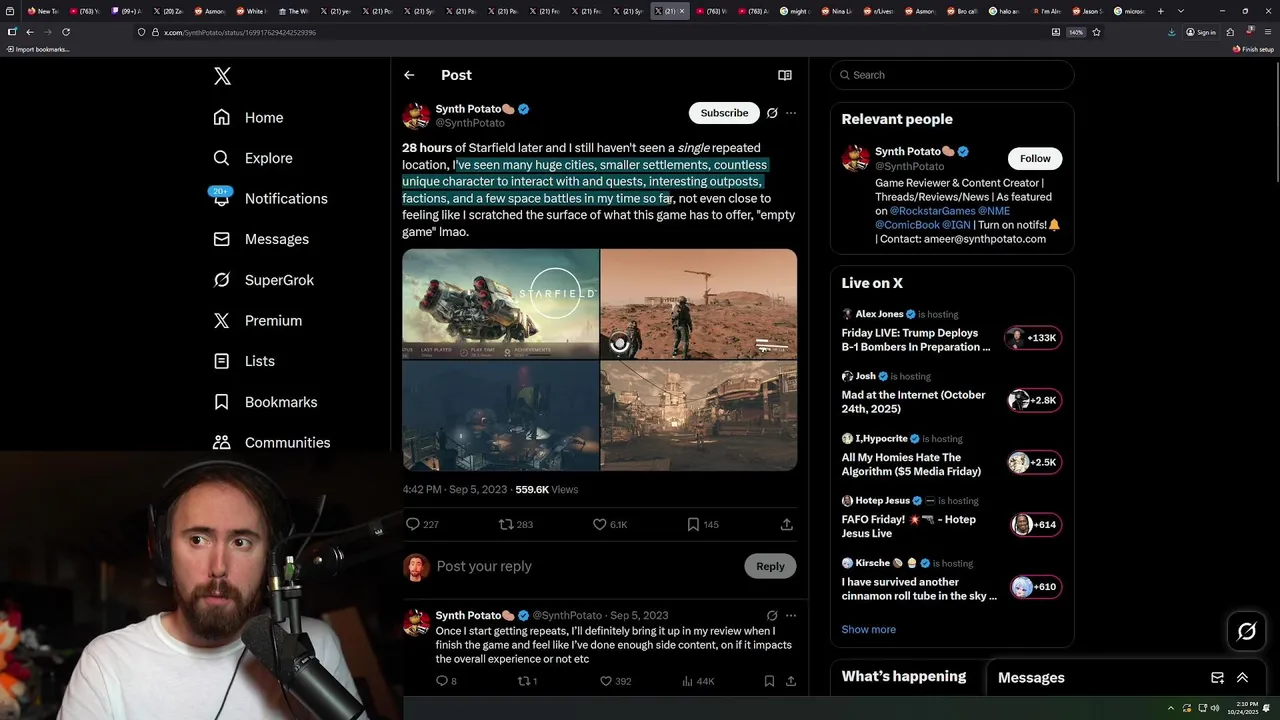Bookmark this page with star icon

tap(1096, 32)
